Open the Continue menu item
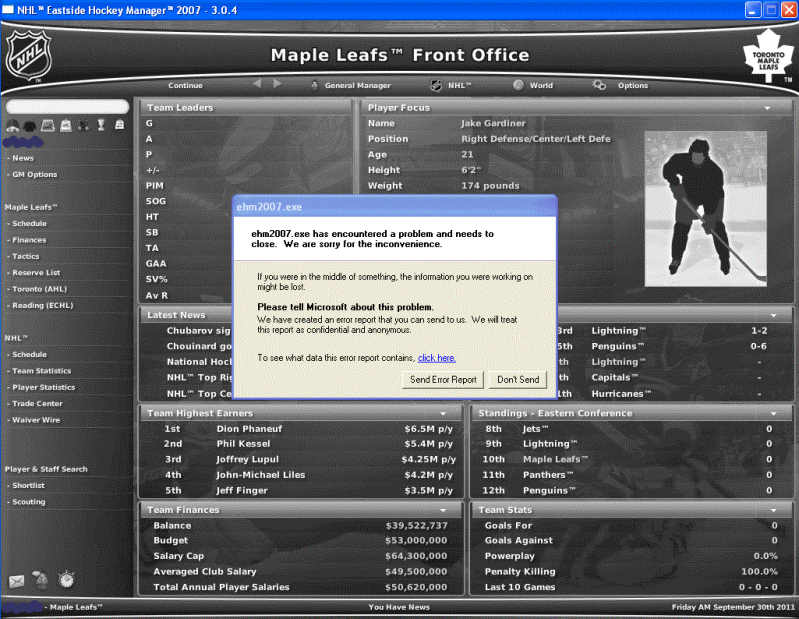 [185, 86]
